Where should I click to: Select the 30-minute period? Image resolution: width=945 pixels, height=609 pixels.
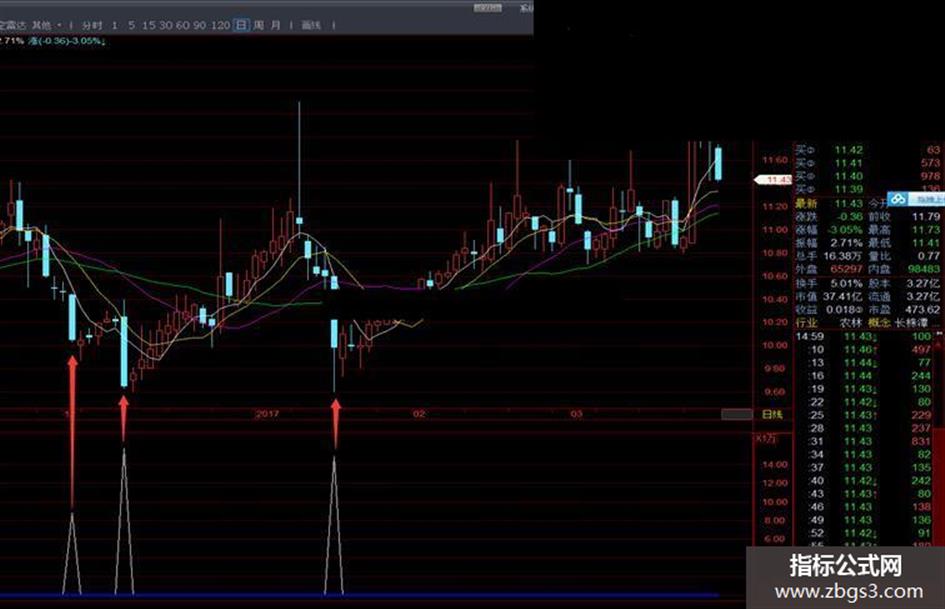pyautogui.click(x=166, y=25)
